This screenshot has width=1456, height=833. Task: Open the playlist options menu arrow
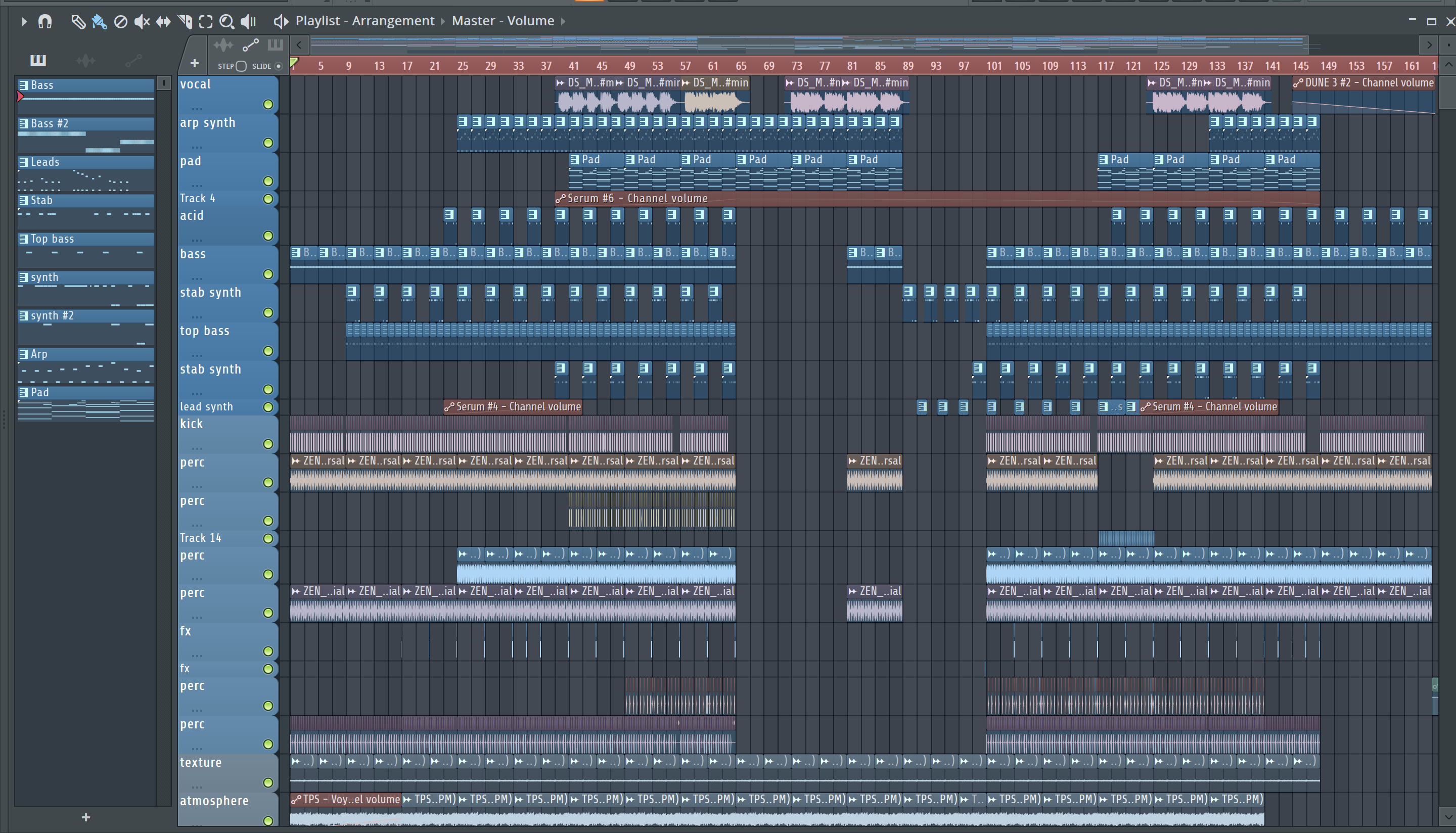click(23, 22)
